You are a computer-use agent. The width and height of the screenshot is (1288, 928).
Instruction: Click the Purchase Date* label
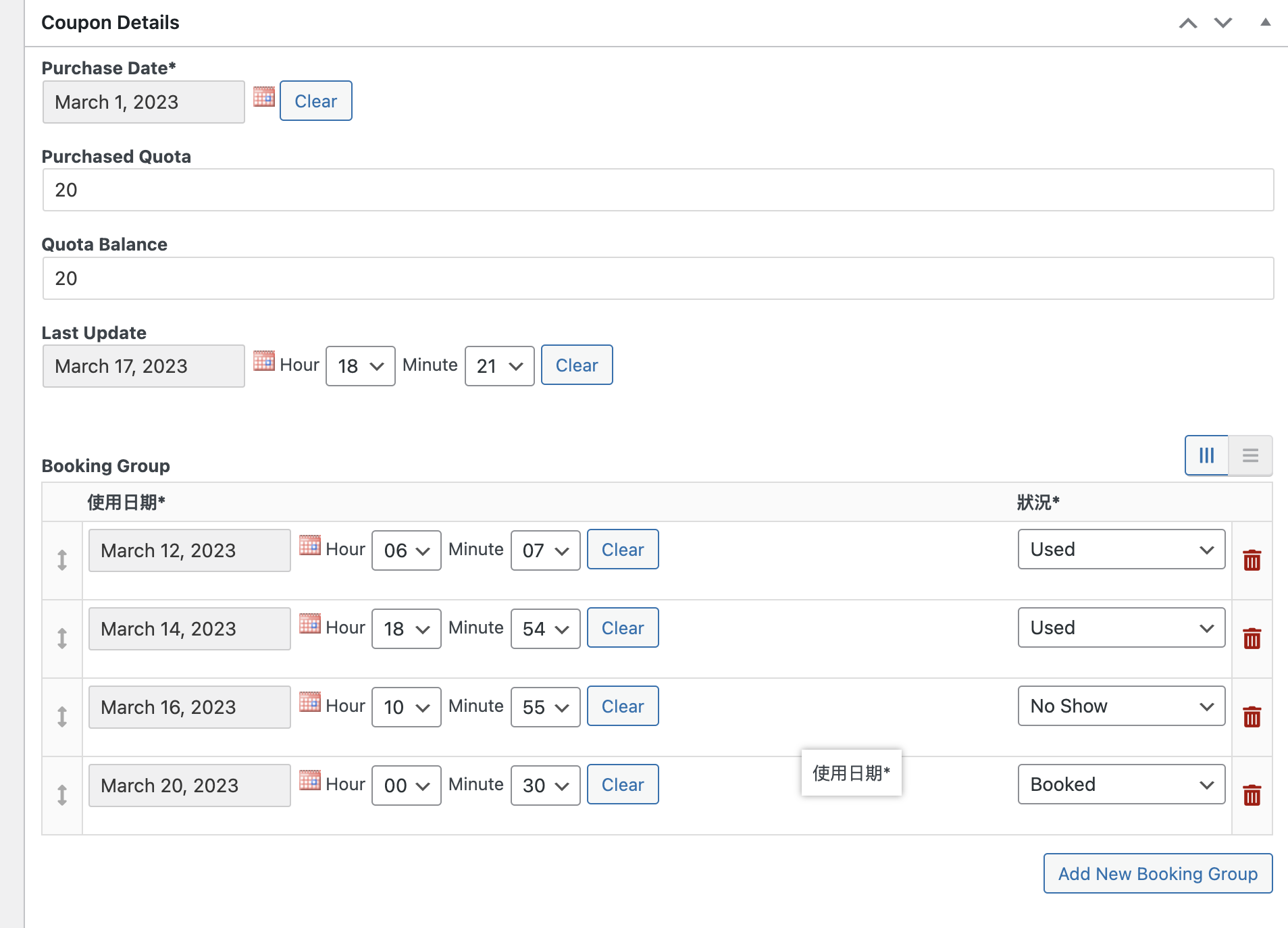(x=109, y=68)
